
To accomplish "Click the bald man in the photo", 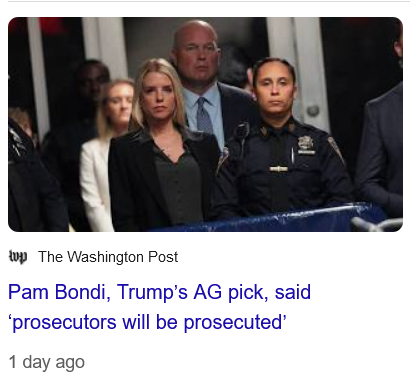I will 200,83.
